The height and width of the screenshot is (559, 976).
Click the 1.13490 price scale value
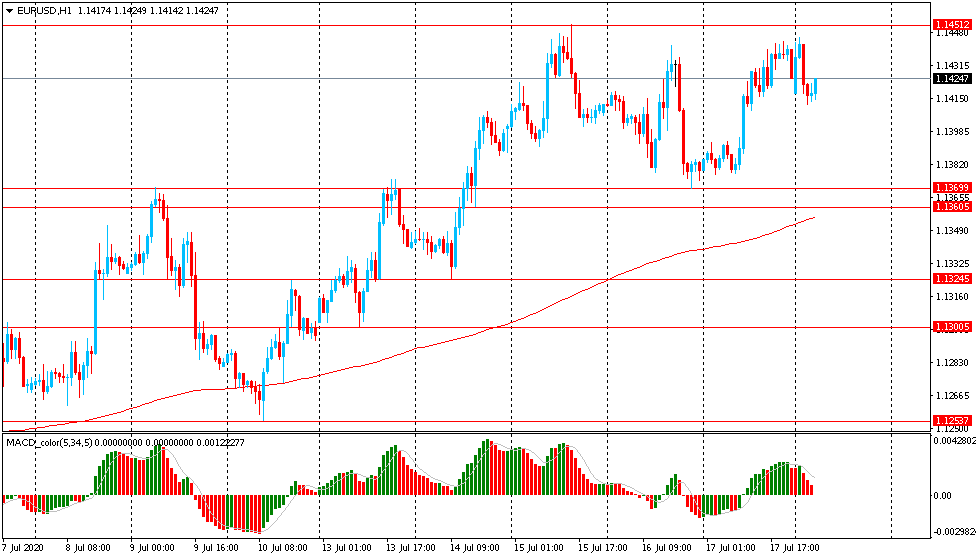952,230
